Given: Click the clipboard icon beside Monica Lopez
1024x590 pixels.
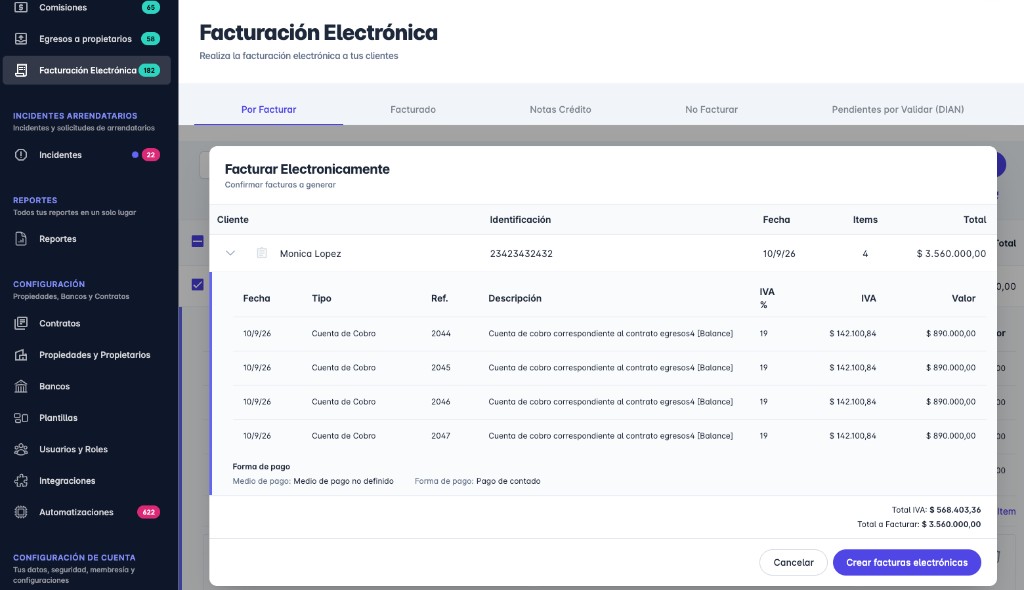Looking at the screenshot, I should 262,253.
